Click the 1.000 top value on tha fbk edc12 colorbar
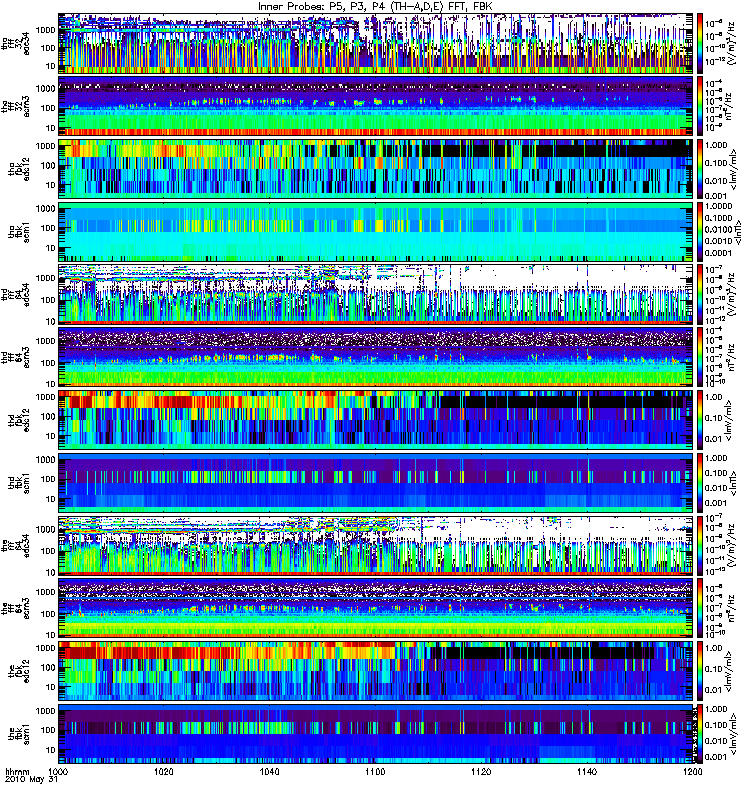This screenshot has height=800, width=750. tap(716, 145)
